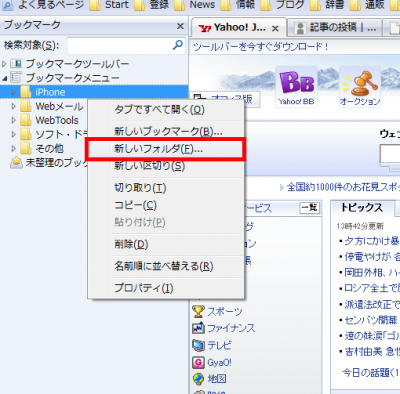This screenshot has height=394, width=400.
Task: Click the 地図 globe icon
Action: click(198, 379)
